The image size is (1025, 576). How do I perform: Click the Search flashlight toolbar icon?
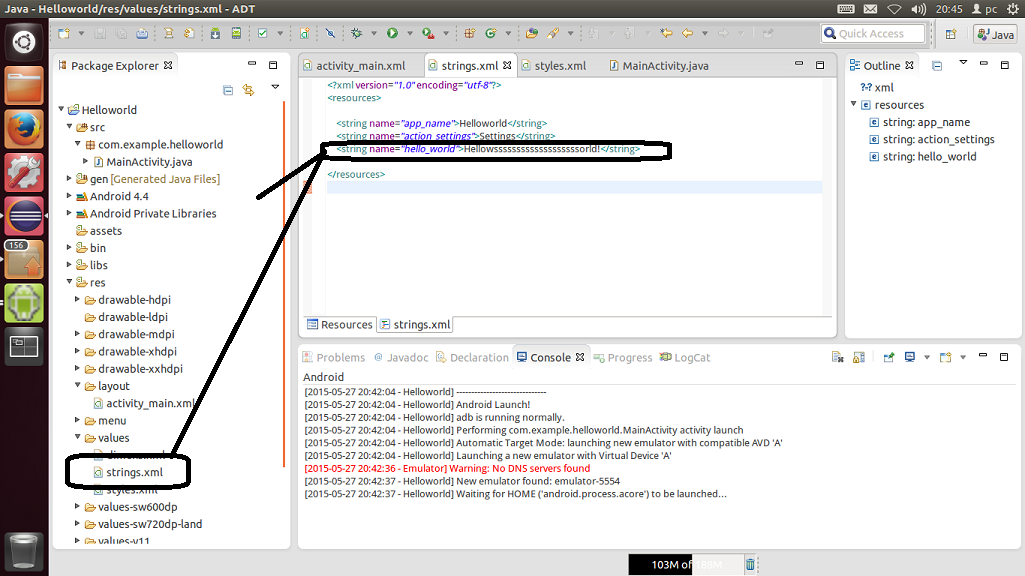[553, 33]
